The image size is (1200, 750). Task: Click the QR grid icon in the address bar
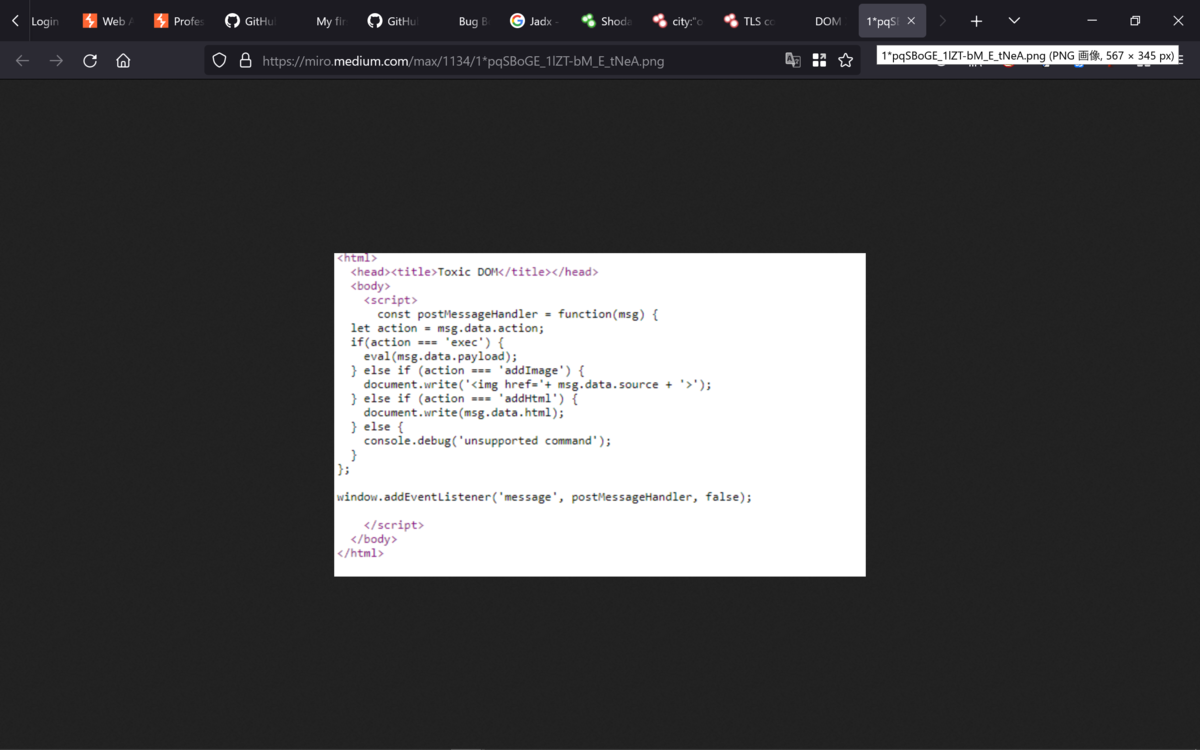click(819, 61)
